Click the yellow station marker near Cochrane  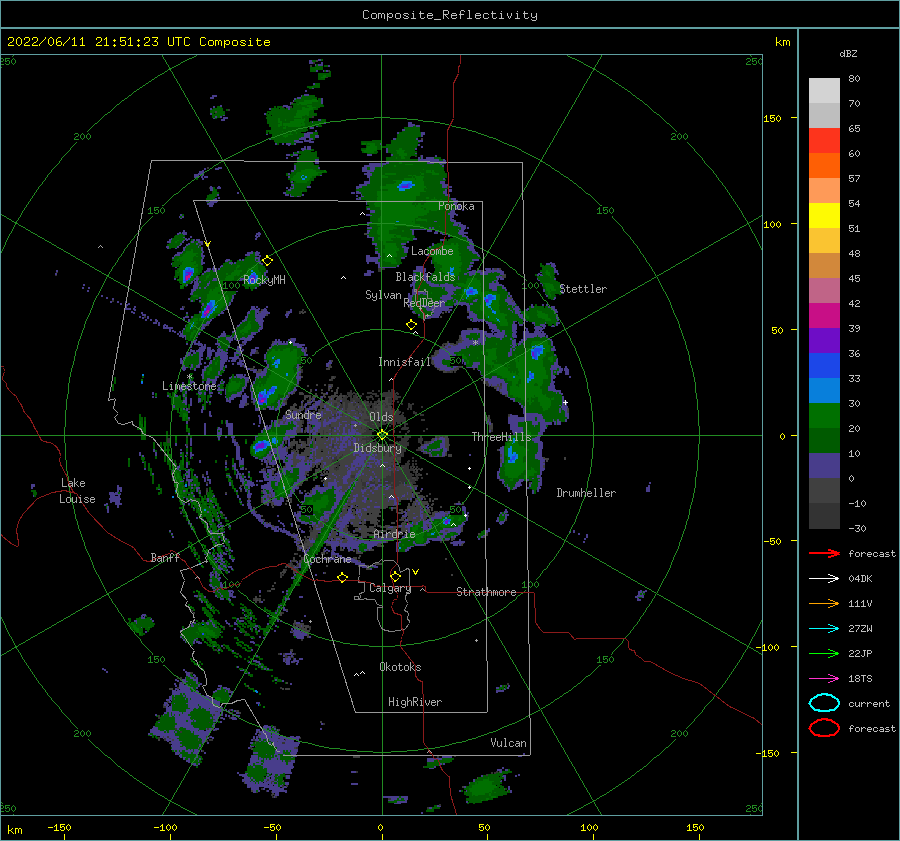click(342, 577)
